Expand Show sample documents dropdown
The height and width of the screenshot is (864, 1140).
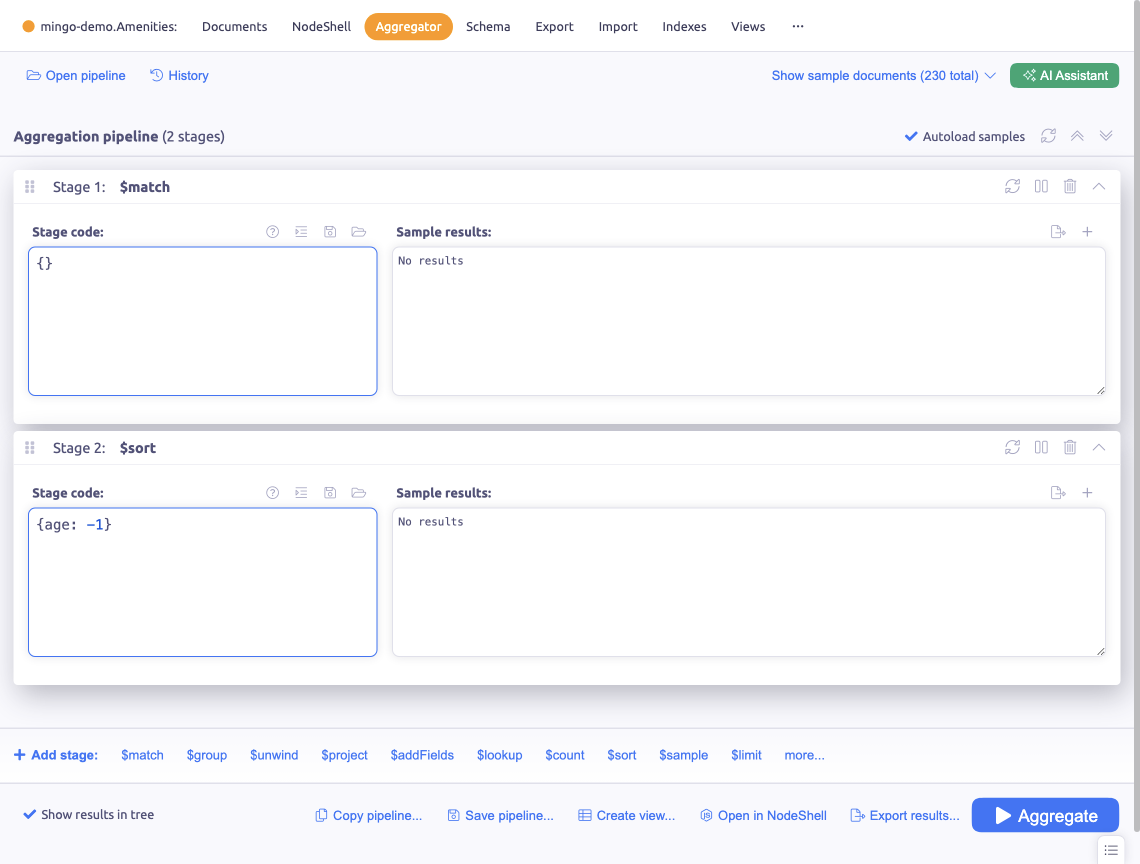tap(883, 76)
